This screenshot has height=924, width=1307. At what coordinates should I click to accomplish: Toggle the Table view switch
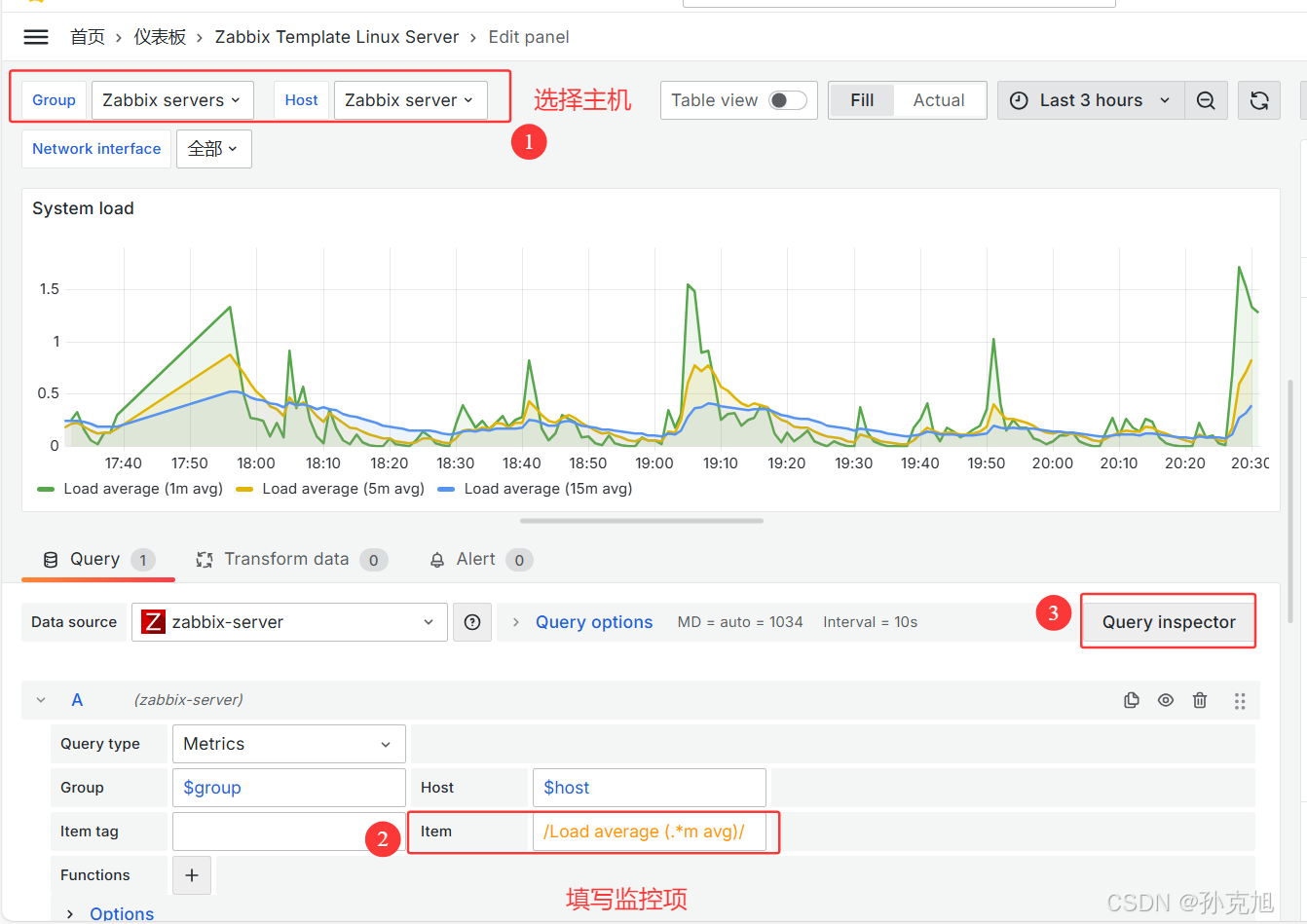(x=787, y=100)
